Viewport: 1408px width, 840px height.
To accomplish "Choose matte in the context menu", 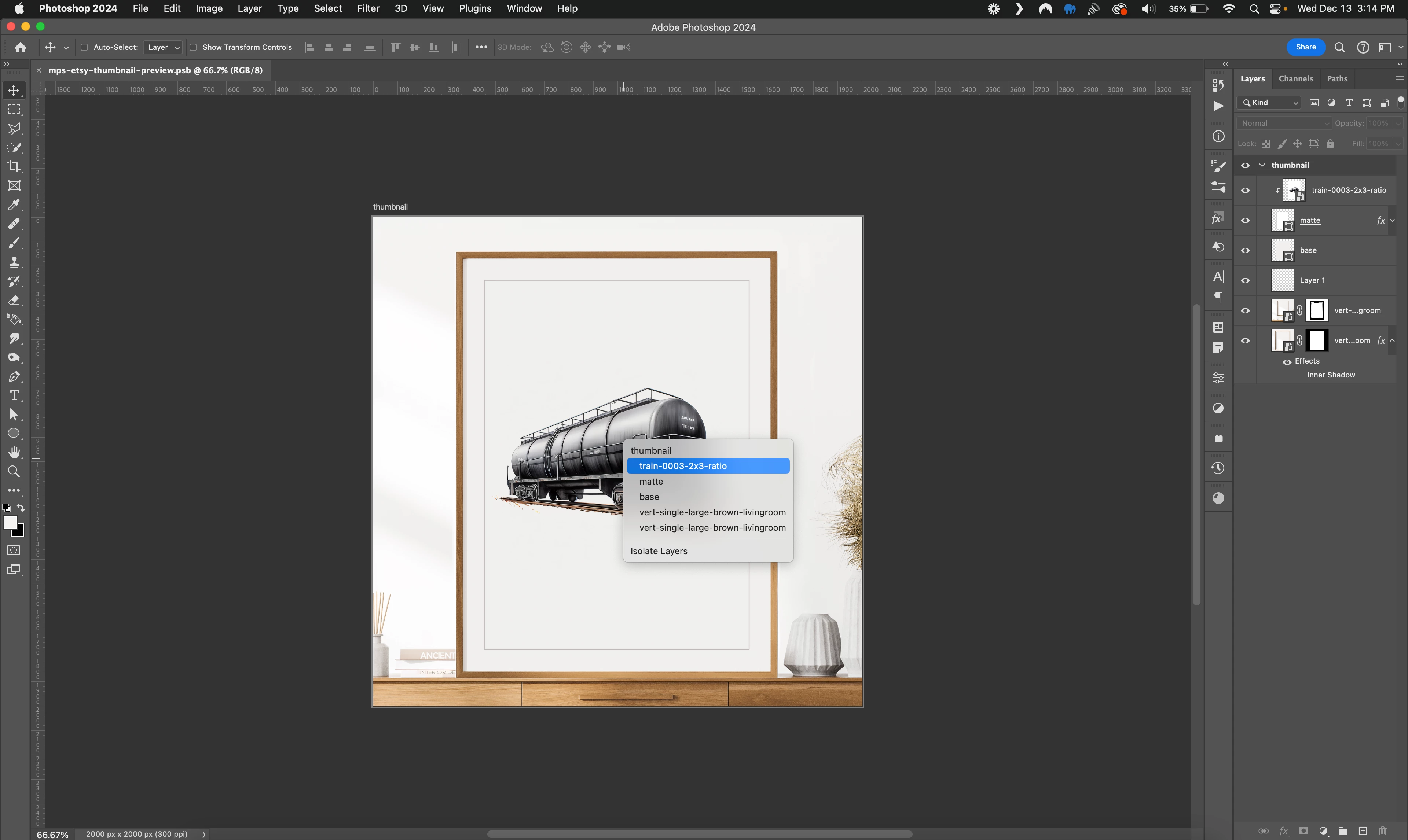I will point(651,481).
